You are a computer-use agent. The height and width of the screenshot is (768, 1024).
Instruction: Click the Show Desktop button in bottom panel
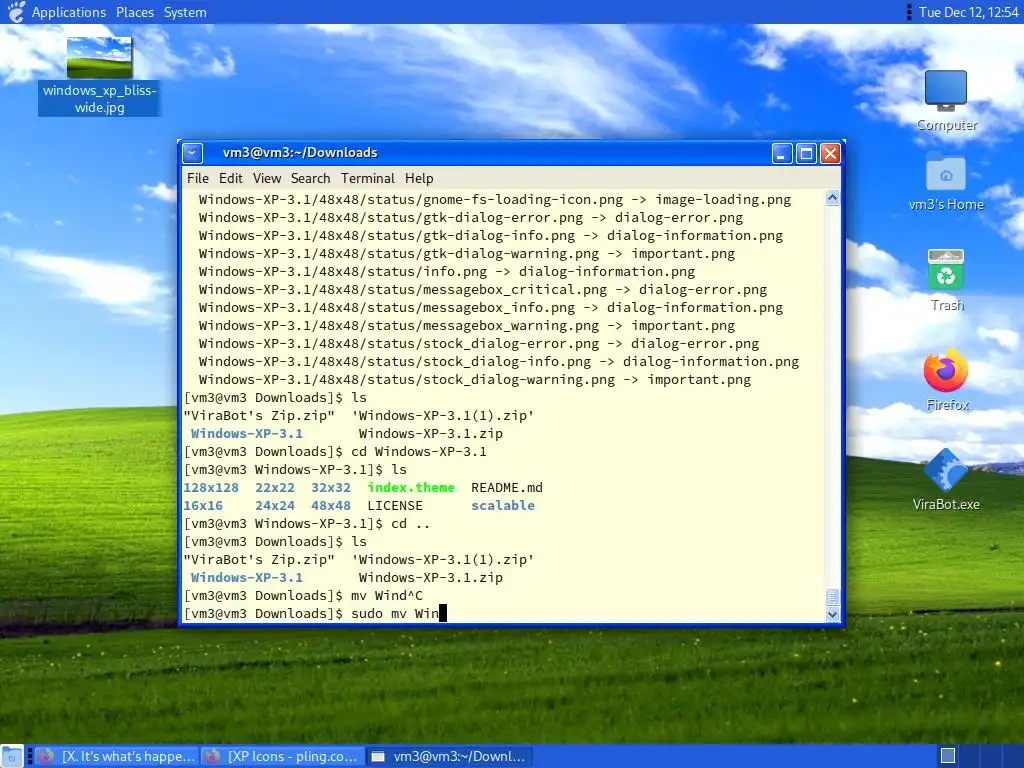pos(12,756)
